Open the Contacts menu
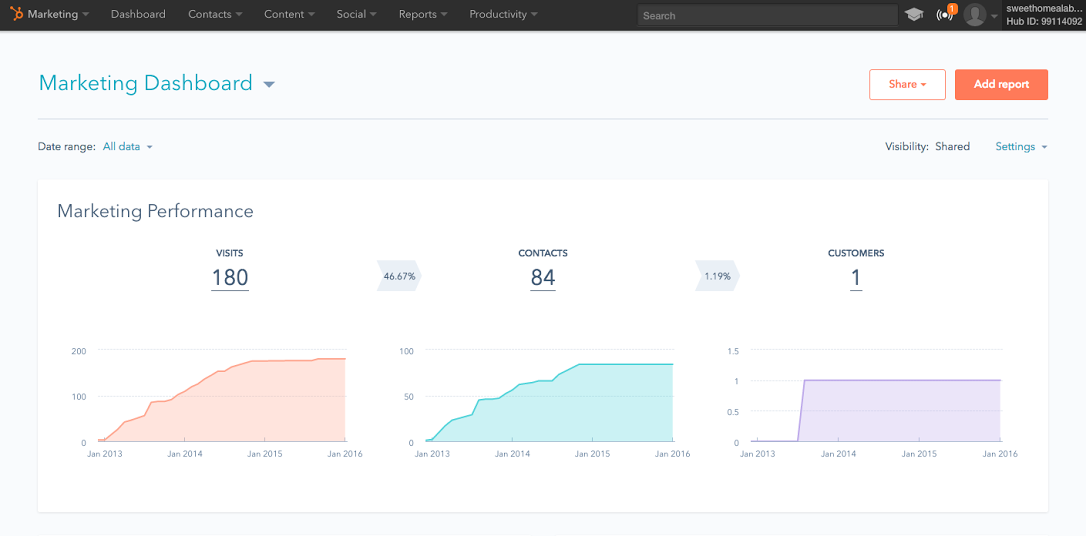 tap(215, 15)
